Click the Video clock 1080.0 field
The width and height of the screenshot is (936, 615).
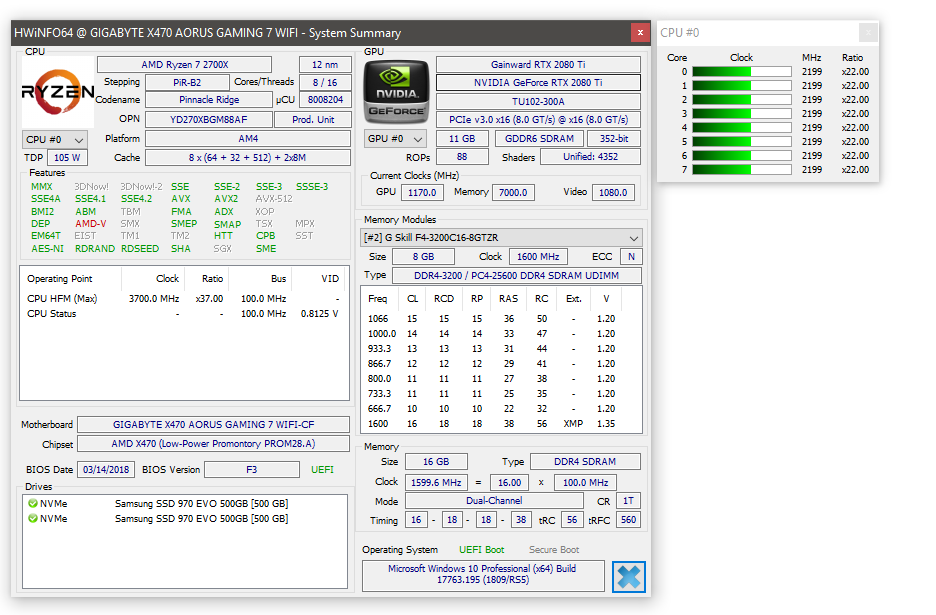coord(613,192)
